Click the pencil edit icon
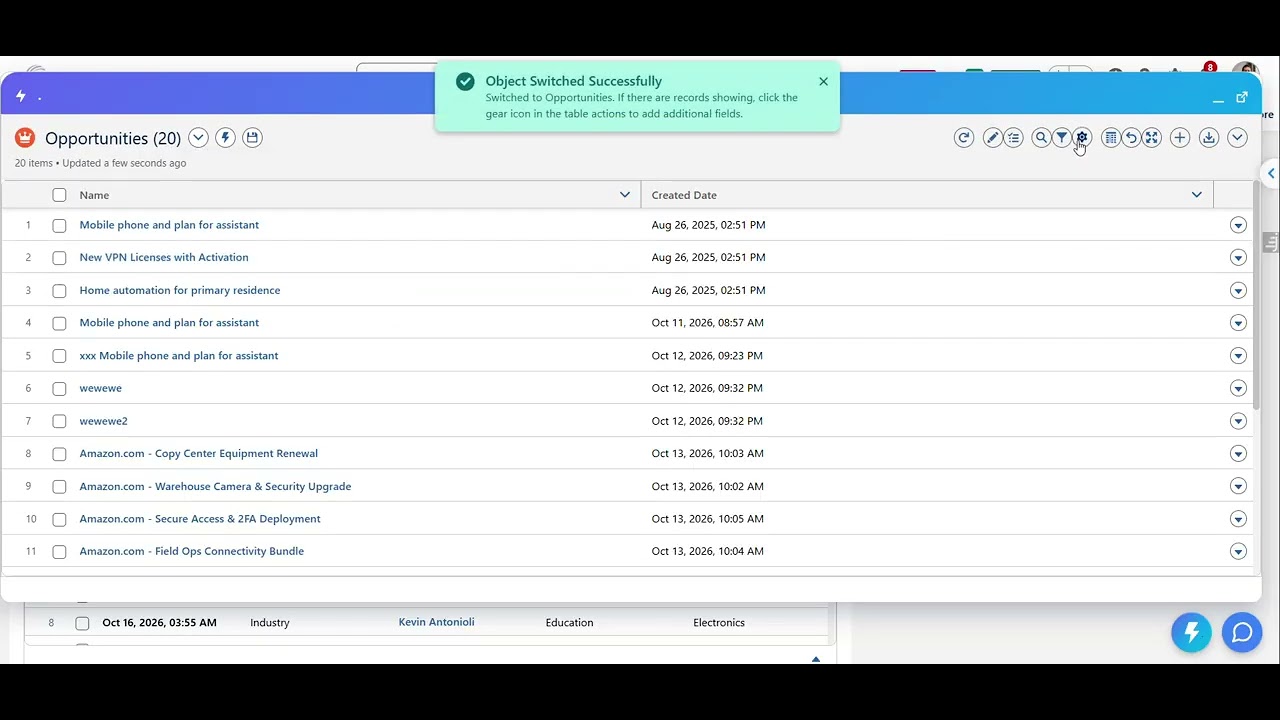 pos(992,138)
